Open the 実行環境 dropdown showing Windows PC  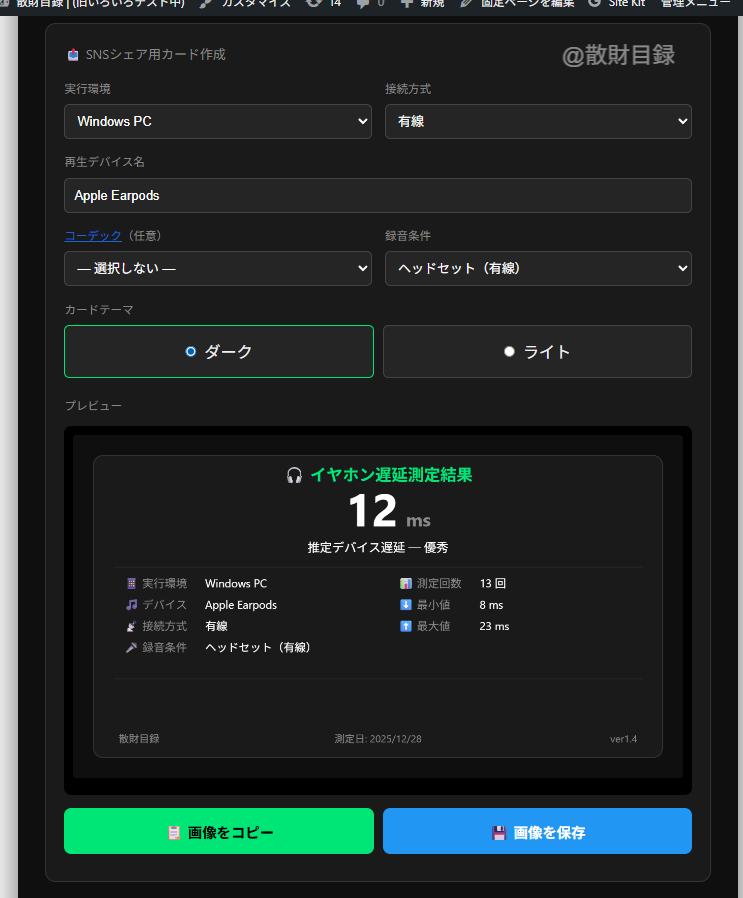tap(218, 122)
